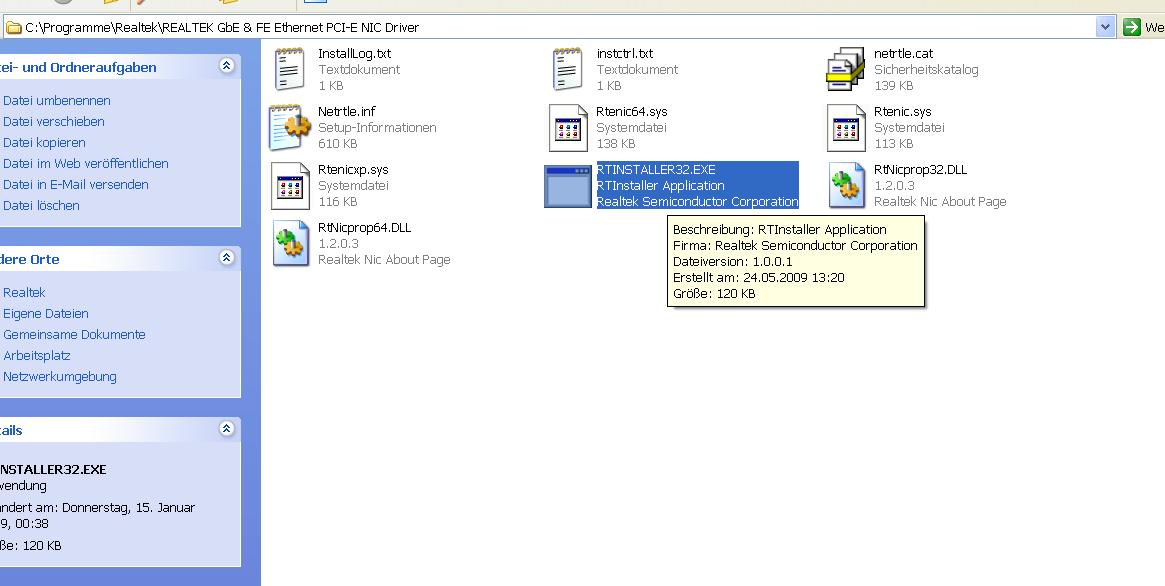This screenshot has width=1165, height=586.
Task: Select the instctrl.txt file icon
Action: (x=568, y=69)
